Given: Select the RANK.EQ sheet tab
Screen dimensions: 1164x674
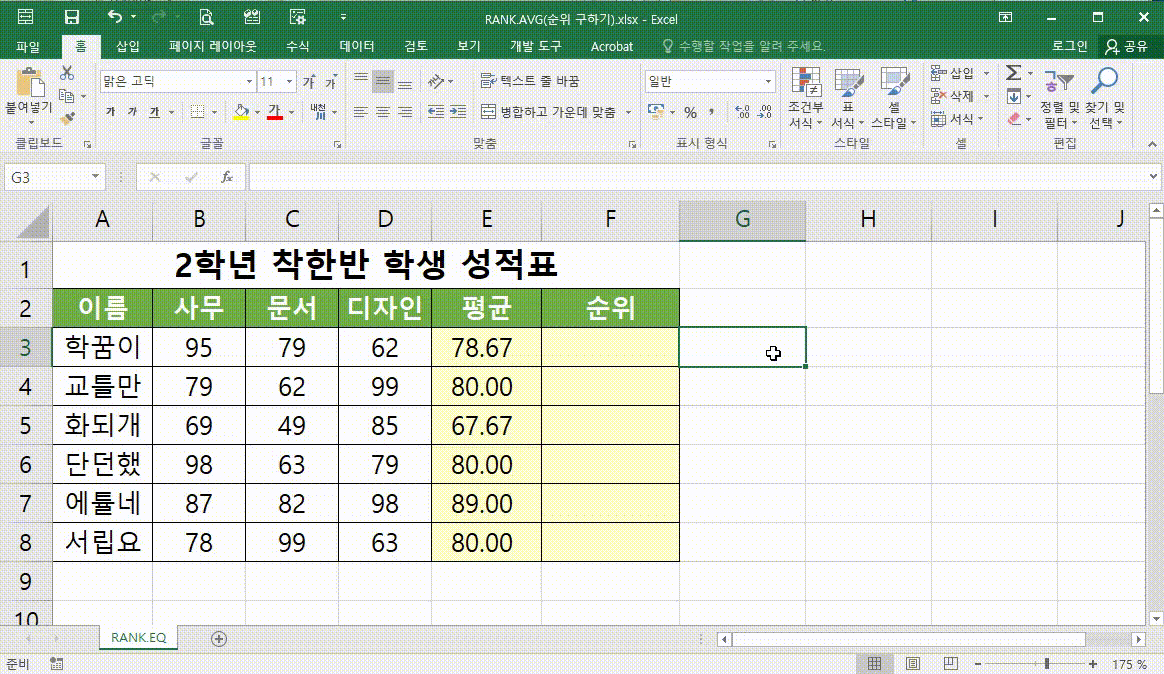Looking at the screenshot, I should pyautogui.click(x=138, y=636).
